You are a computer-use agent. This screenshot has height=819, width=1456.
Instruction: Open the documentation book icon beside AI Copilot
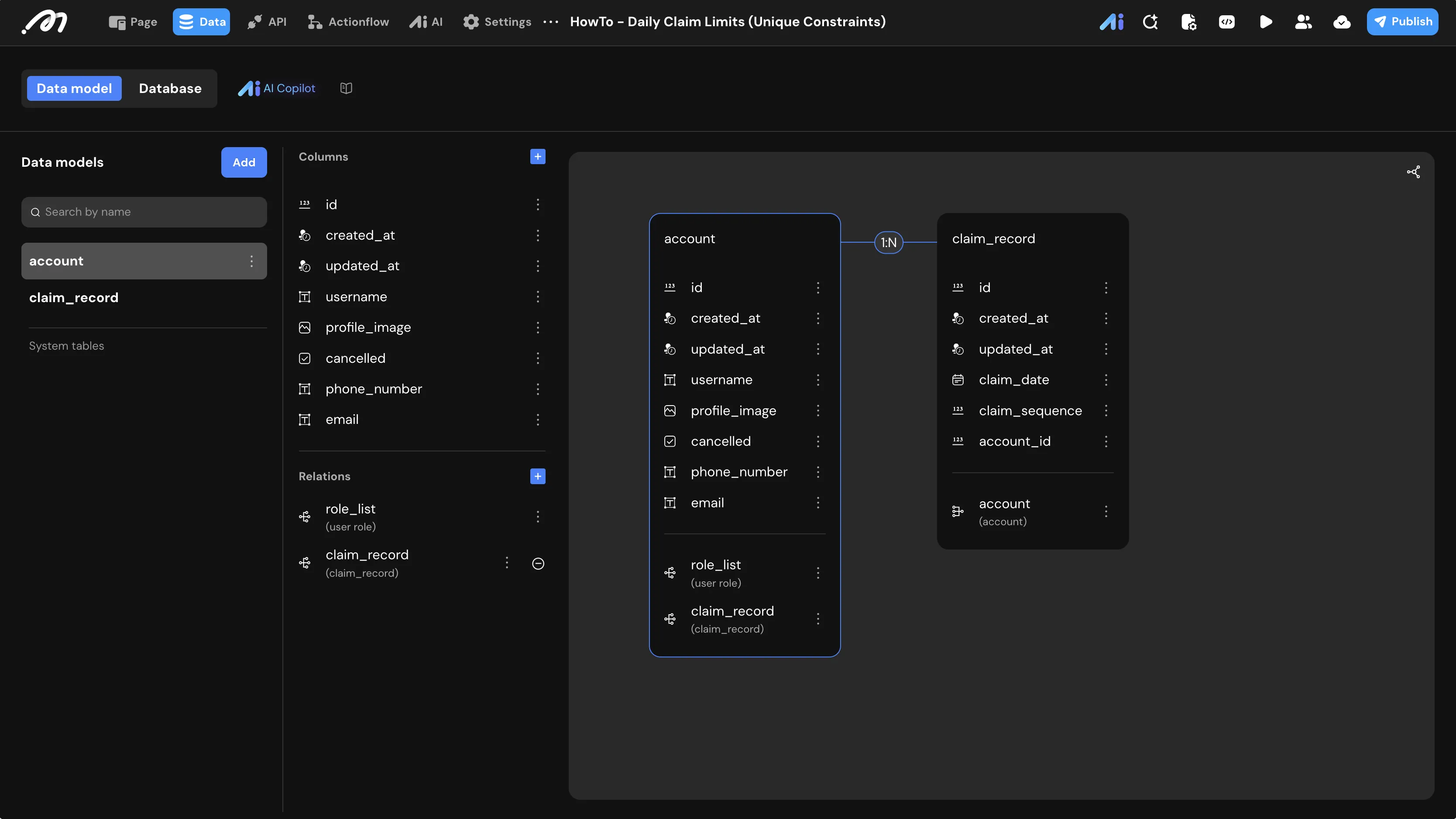click(347, 88)
